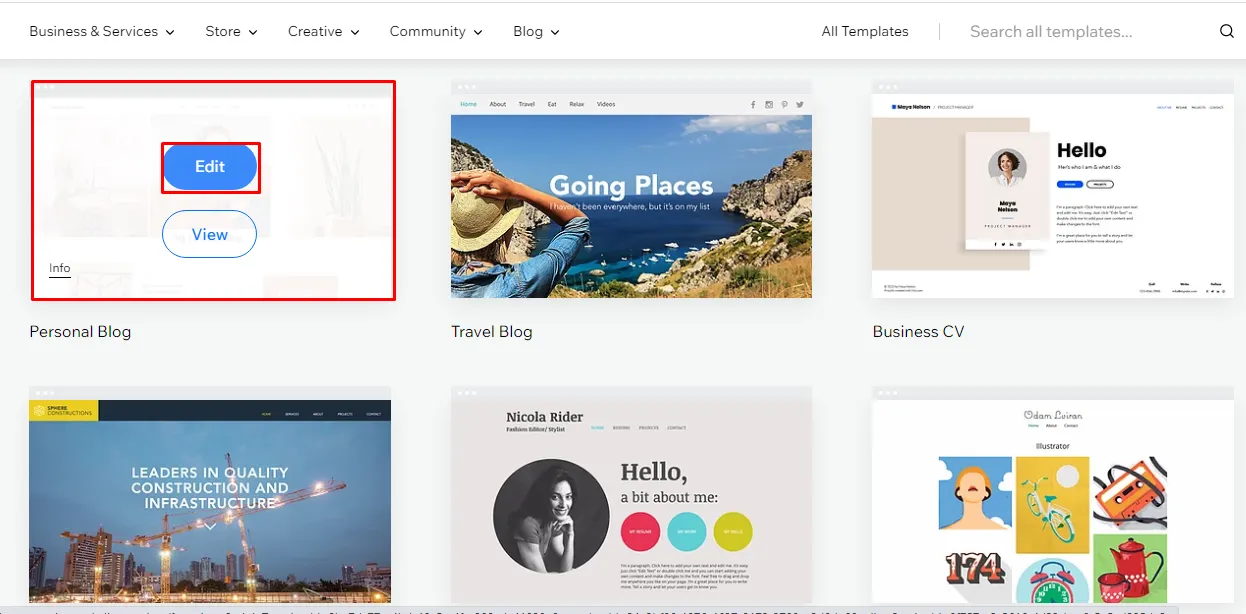
Task: Open the Sphere Constructions template thumbnail
Action: tap(210, 497)
